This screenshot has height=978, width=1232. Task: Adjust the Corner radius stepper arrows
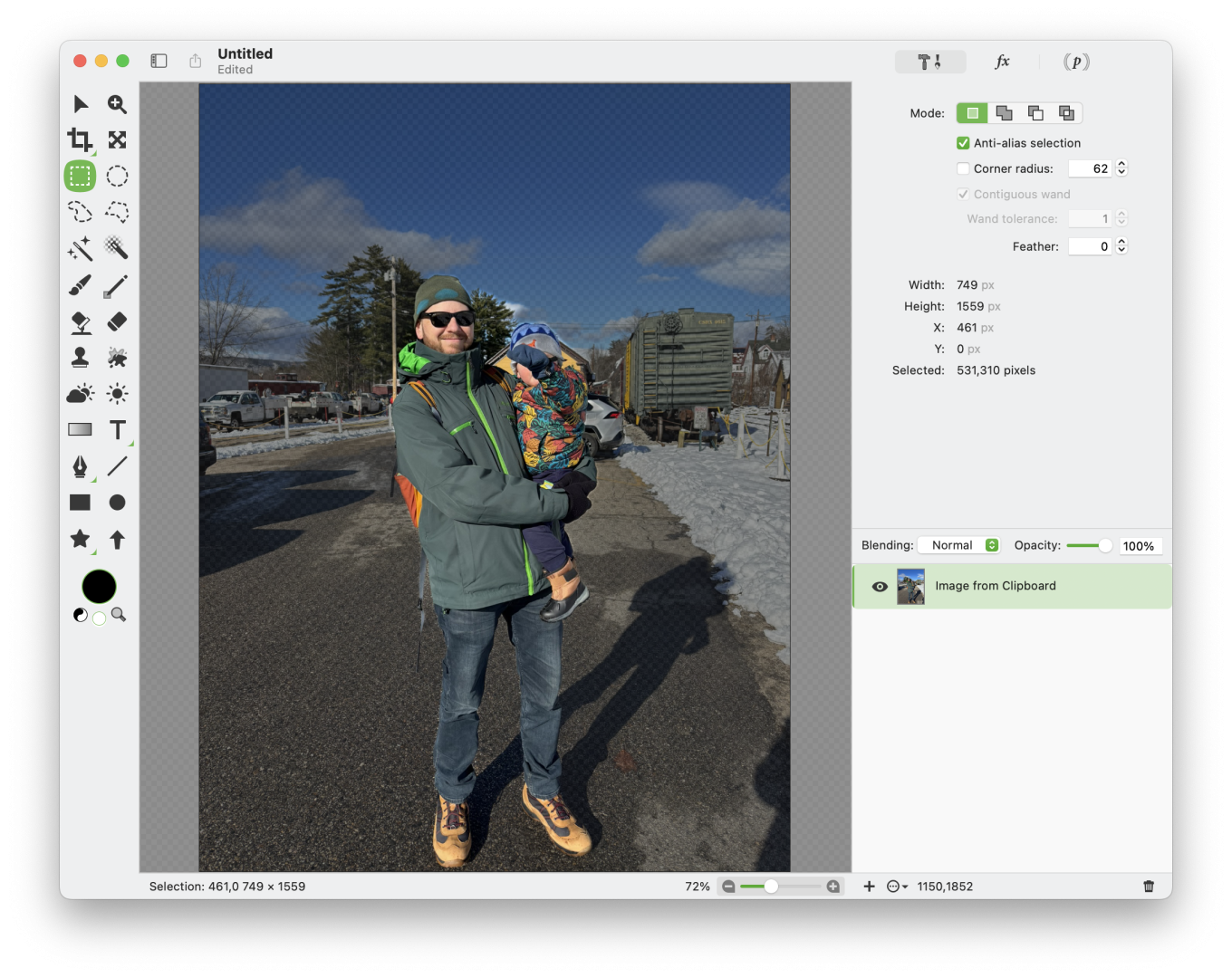pyautogui.click(x=1121, y=168)
